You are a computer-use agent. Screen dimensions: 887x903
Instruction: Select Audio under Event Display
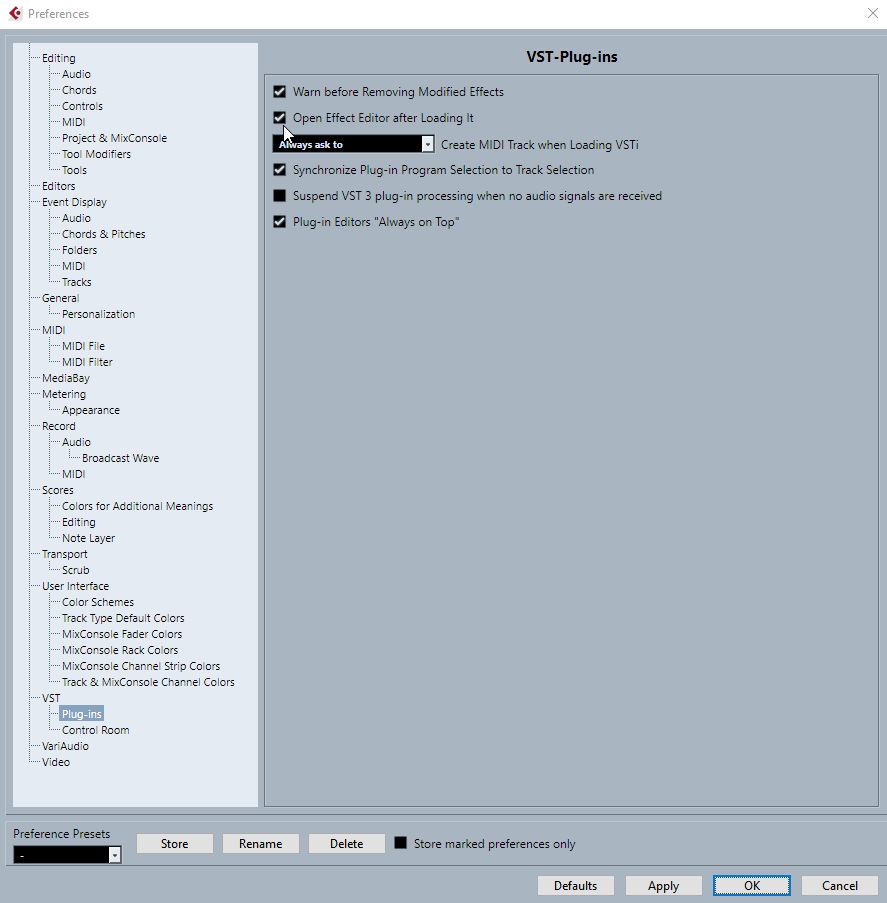(76, 218)
